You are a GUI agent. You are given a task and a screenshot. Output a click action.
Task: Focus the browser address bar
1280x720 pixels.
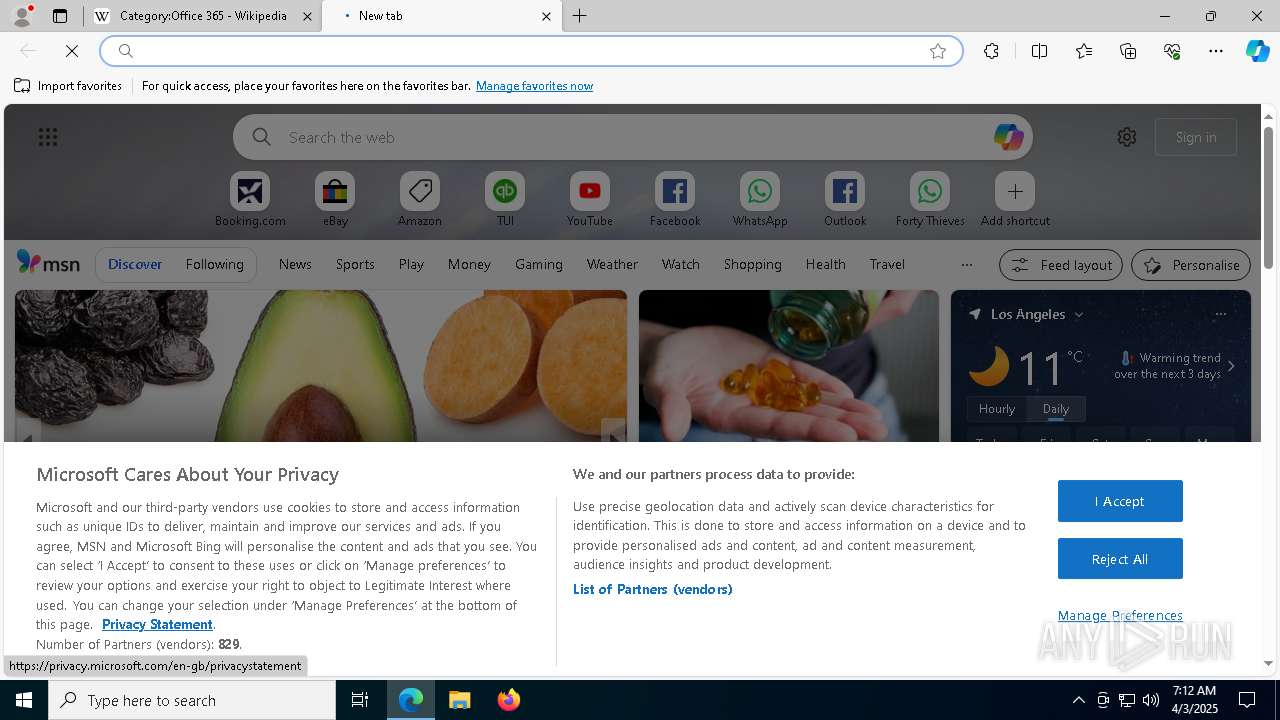(530, 51)
